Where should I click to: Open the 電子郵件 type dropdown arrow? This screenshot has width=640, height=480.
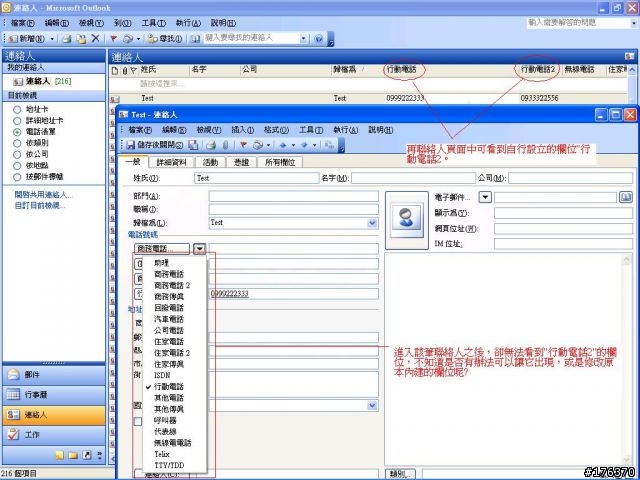tap(485, 198)
